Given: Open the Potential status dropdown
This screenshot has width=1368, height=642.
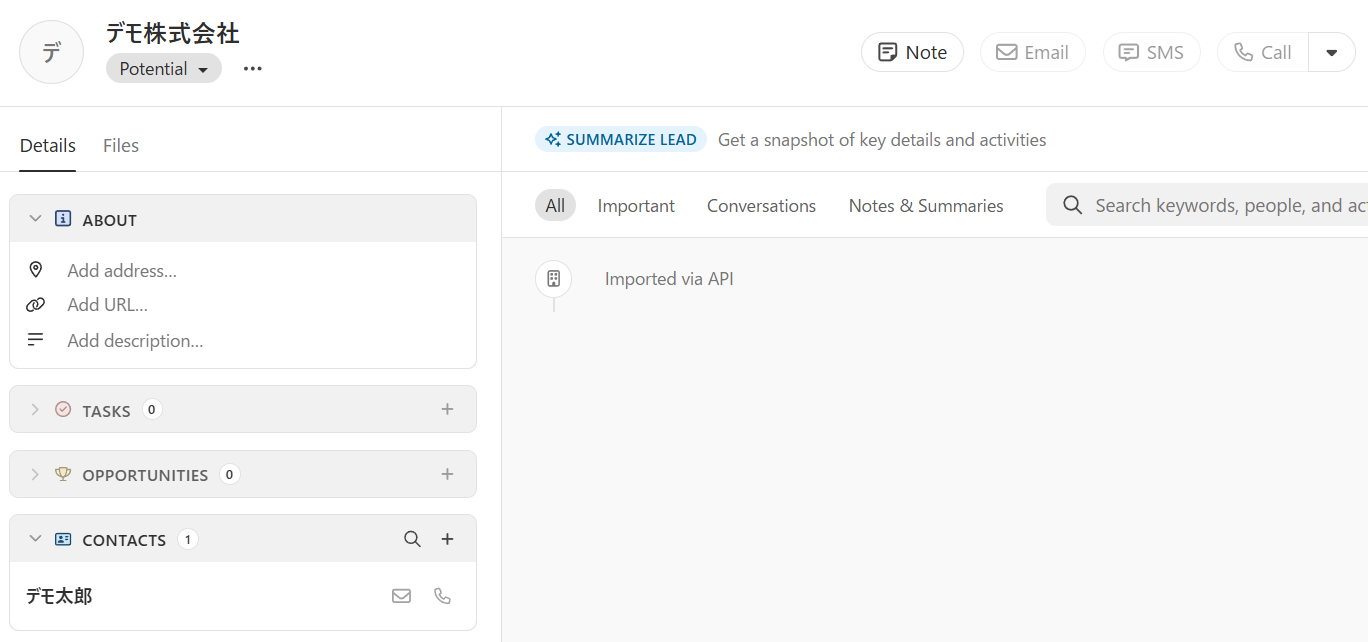Looking at the screenshot, I should 164,69.
